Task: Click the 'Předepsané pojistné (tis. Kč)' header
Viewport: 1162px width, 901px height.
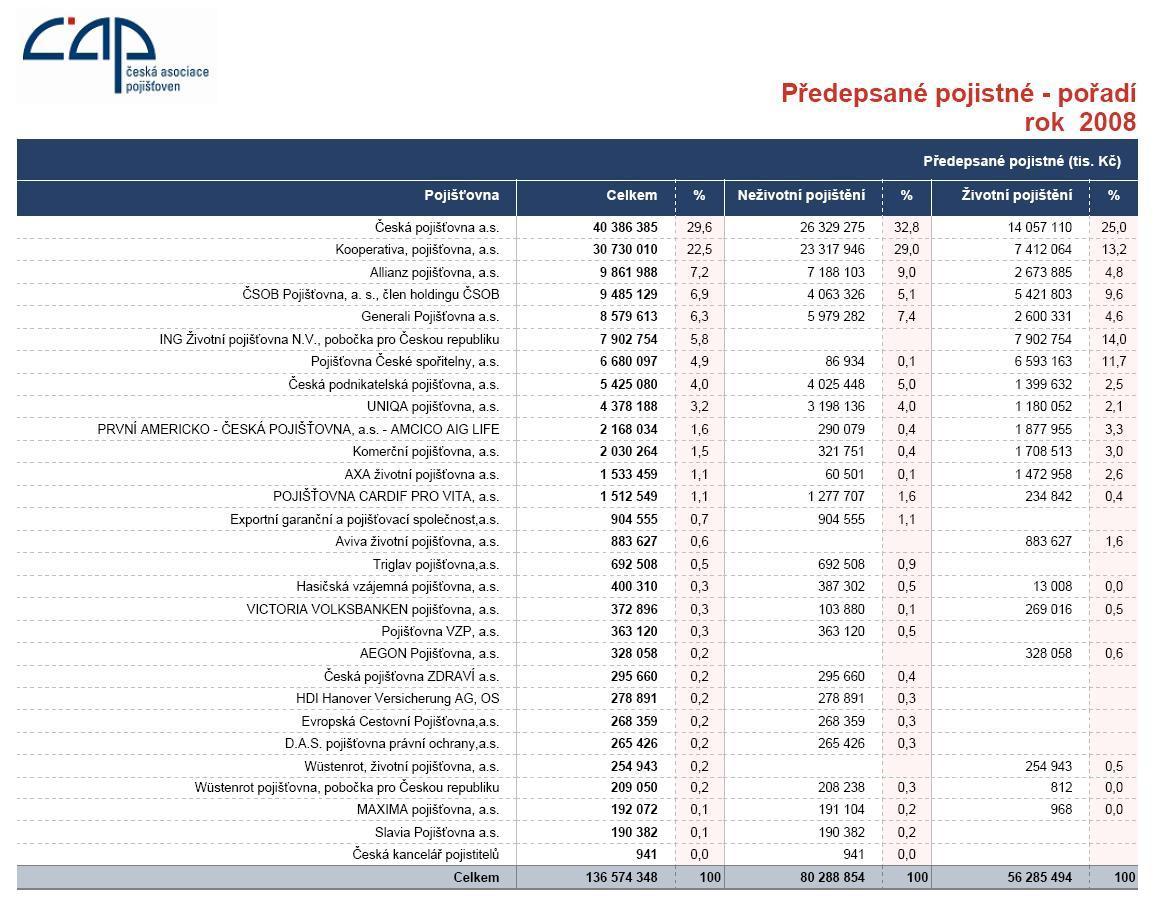Action: (x=1022, y=161)
